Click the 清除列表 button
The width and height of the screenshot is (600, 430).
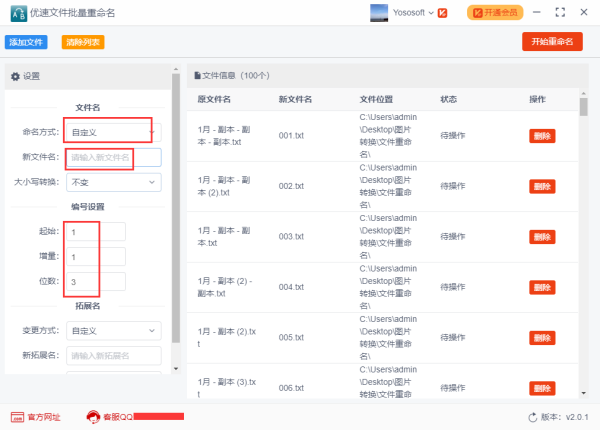pos(82,42)
